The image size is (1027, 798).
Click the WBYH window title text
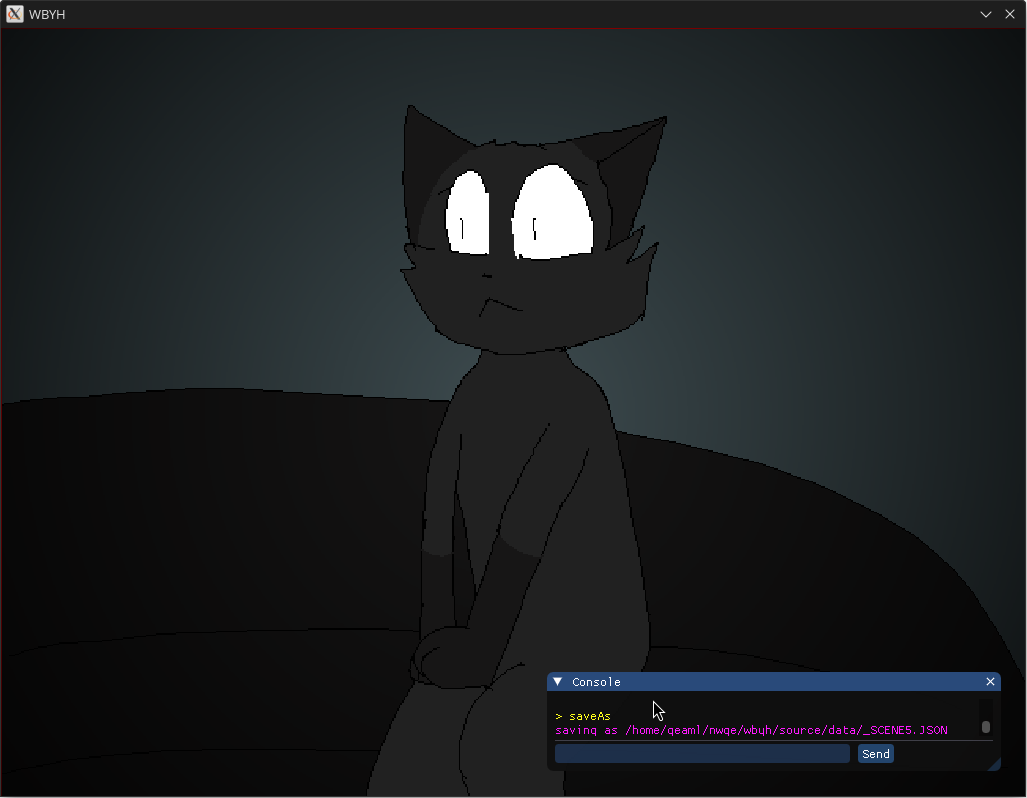(47, 14)
